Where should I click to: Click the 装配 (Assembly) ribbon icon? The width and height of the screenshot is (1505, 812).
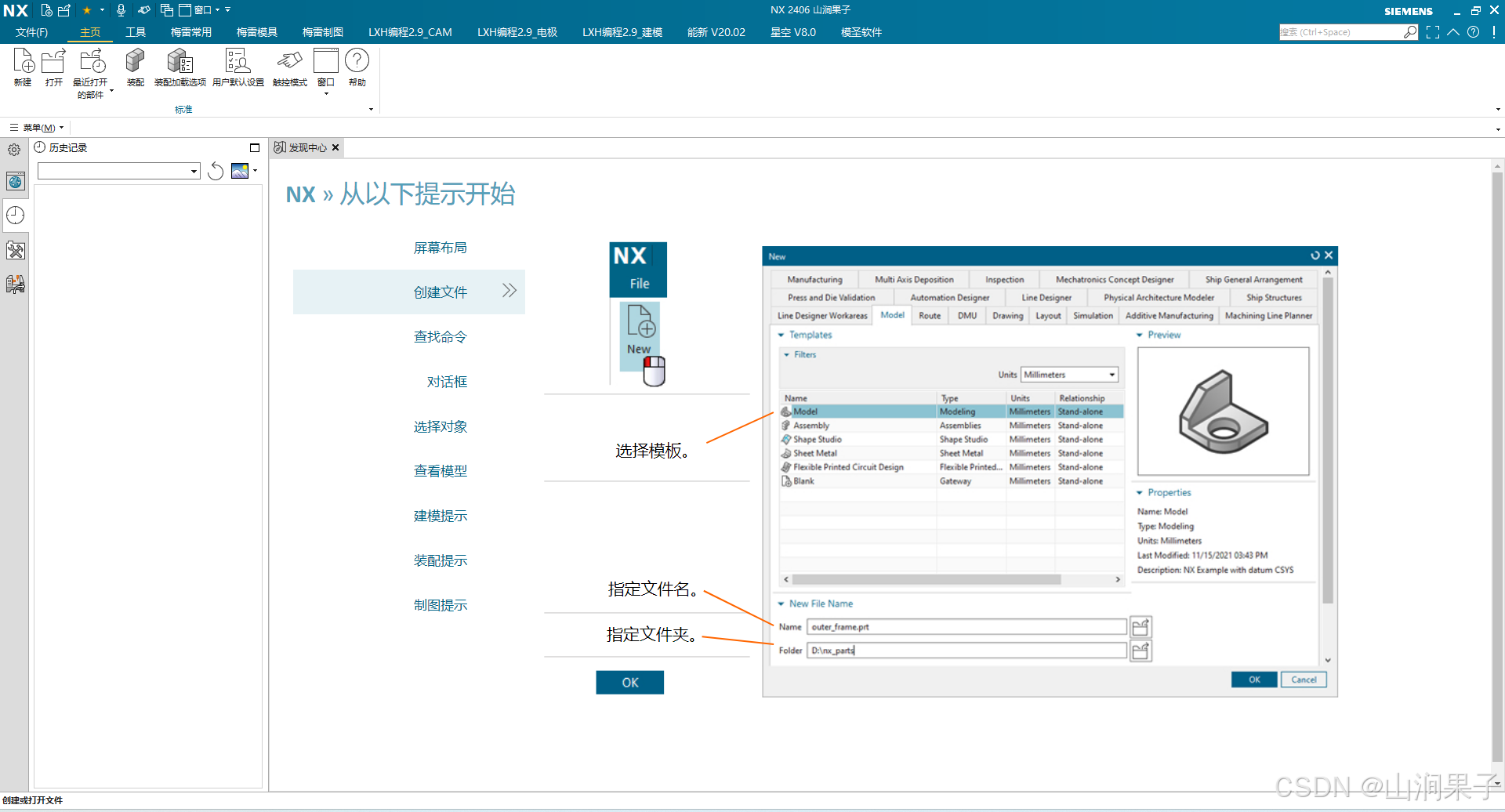pyautogui.click(x=135, y=67)
